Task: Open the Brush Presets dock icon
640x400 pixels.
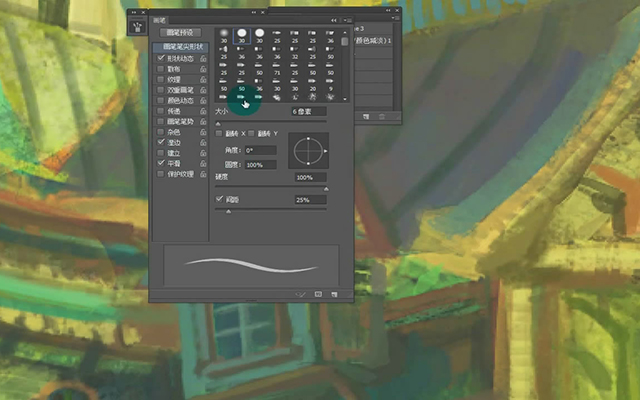Action: 138,27
